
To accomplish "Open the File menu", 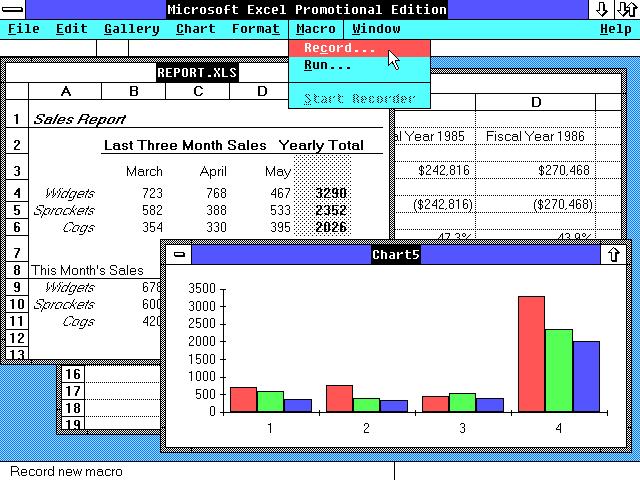I will pyautogui.click(x=24, y=29).
